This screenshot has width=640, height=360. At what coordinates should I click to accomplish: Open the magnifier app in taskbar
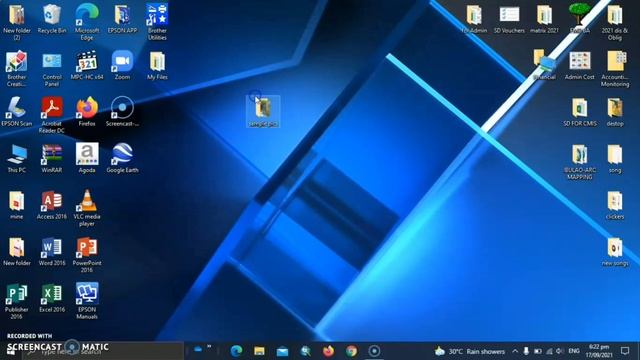[x=305, y=351]
